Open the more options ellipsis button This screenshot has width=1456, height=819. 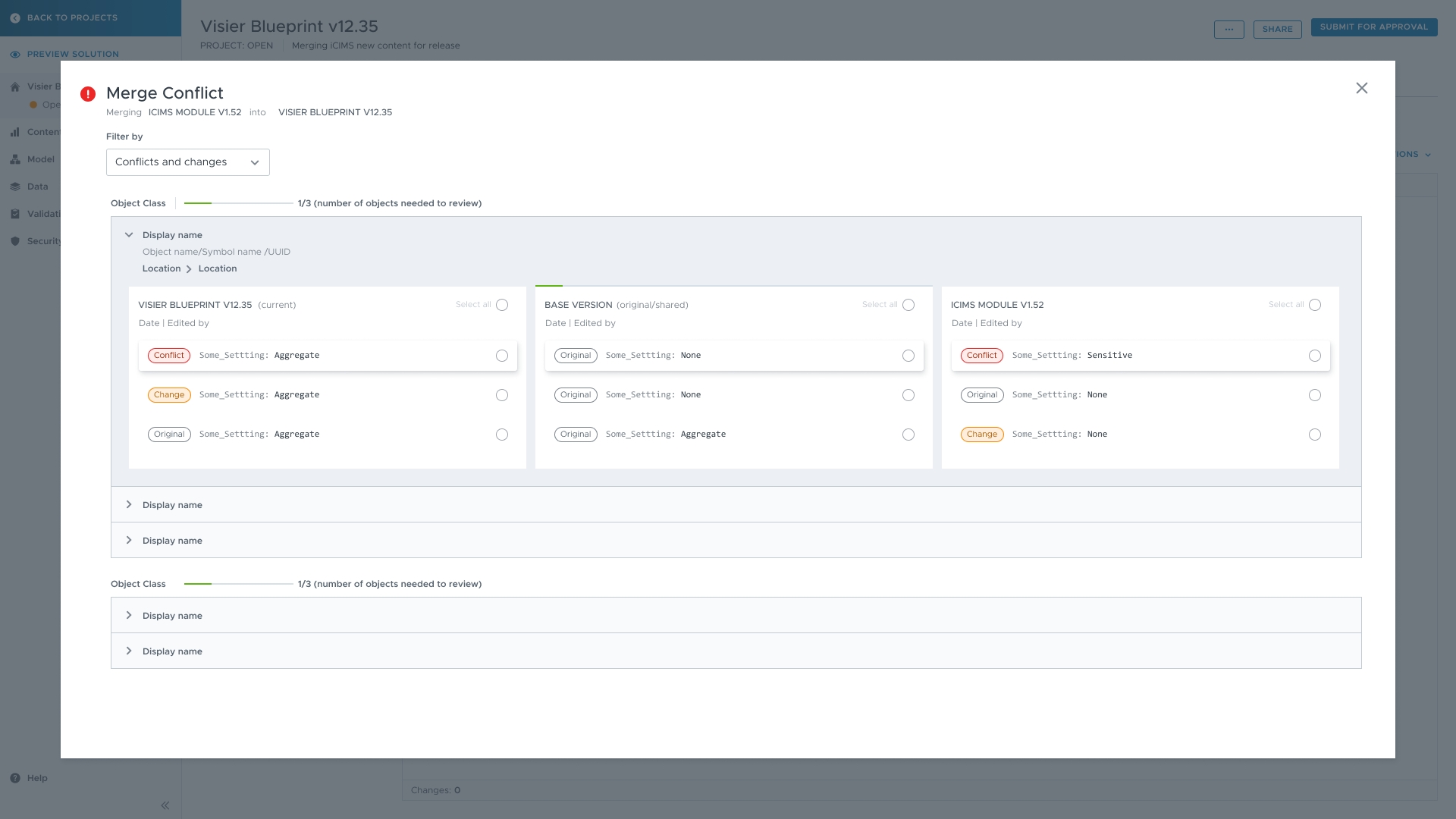point(1228,30)
